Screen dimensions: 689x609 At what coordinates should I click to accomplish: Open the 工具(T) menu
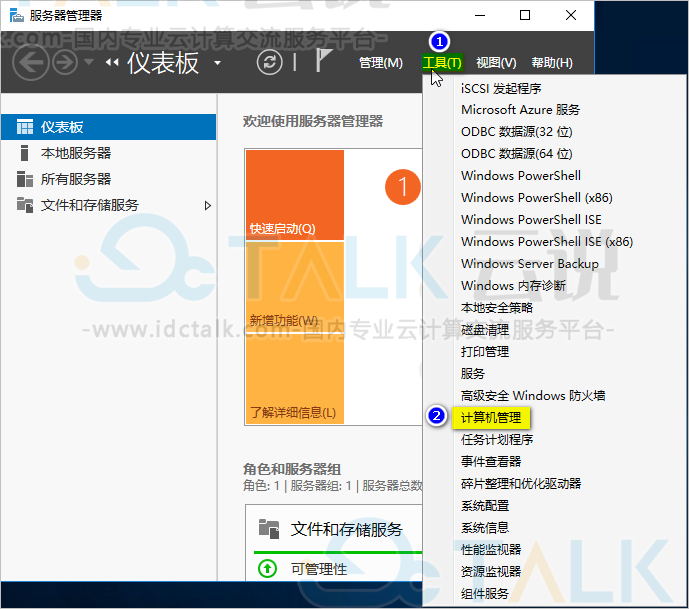442,63
